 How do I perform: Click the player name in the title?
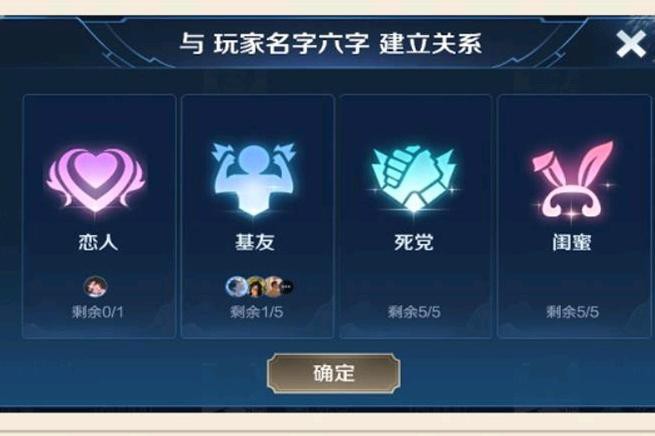[x=291, y=43]
